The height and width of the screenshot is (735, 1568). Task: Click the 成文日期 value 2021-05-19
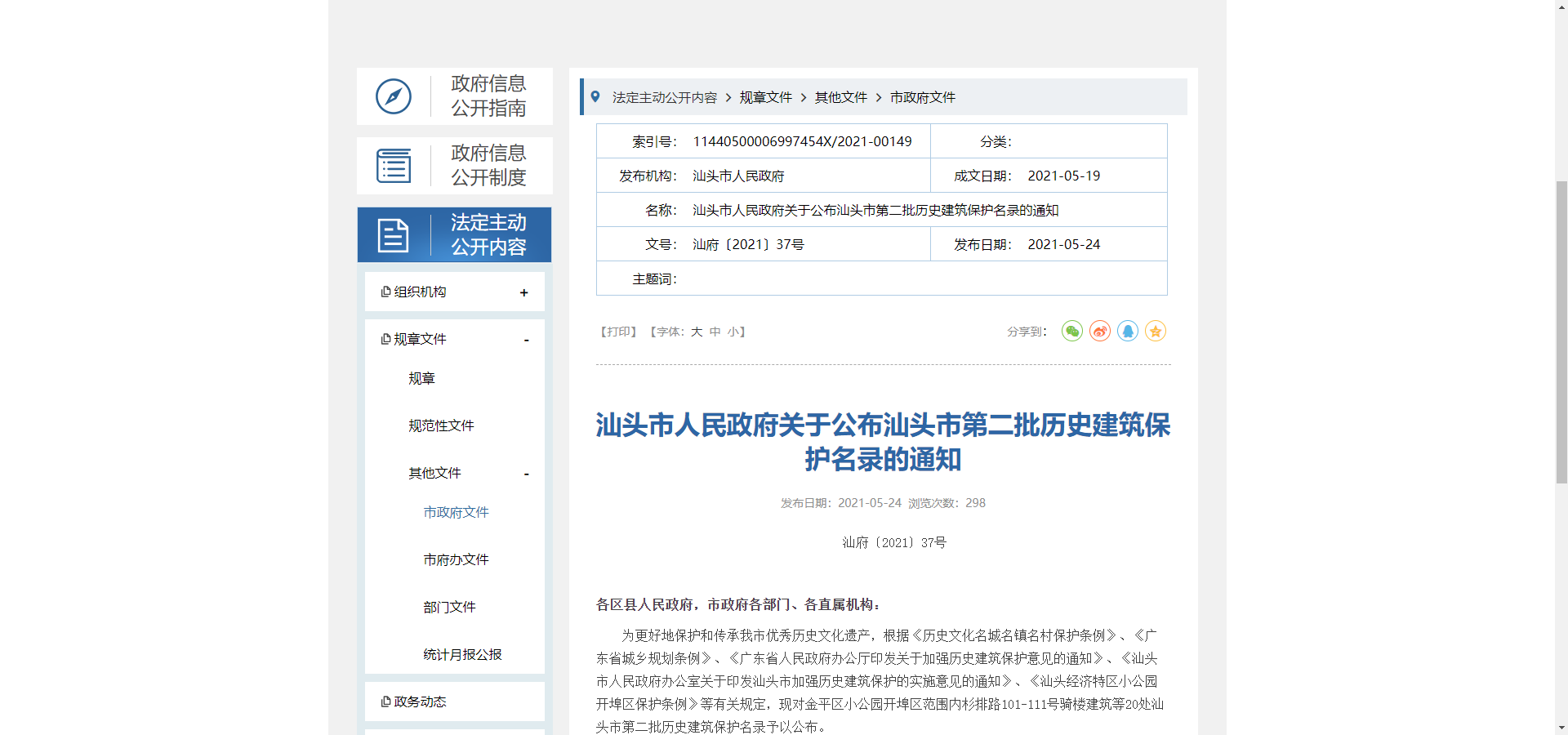point(1063,176)
